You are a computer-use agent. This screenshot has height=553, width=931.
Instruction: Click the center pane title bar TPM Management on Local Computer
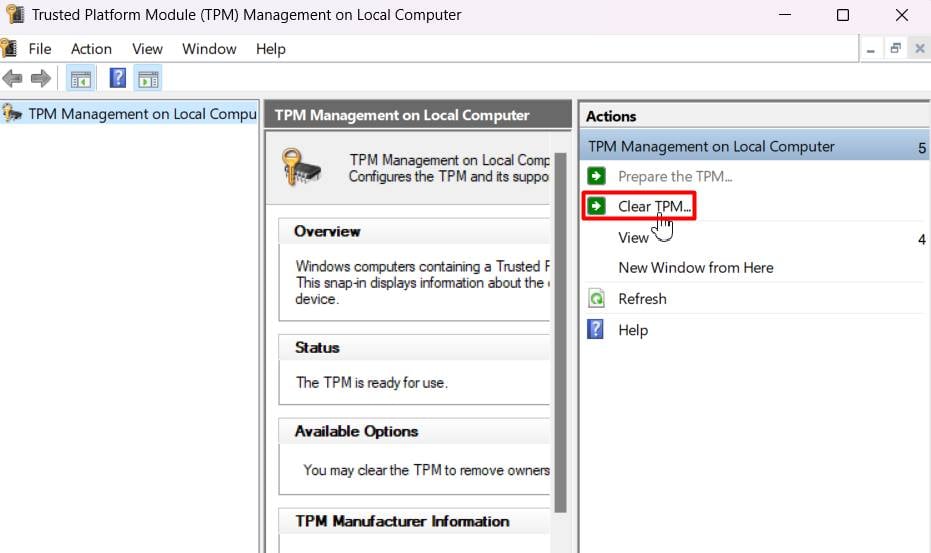click(418, 115)
